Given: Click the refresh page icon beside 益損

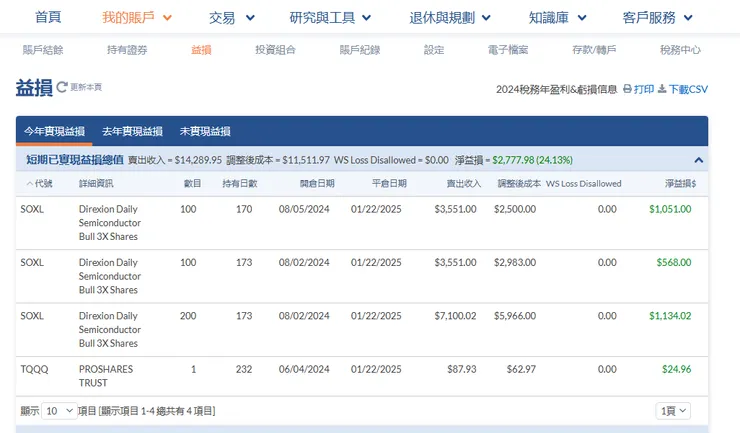Looking at the screenshot, I should pos(62,87).
